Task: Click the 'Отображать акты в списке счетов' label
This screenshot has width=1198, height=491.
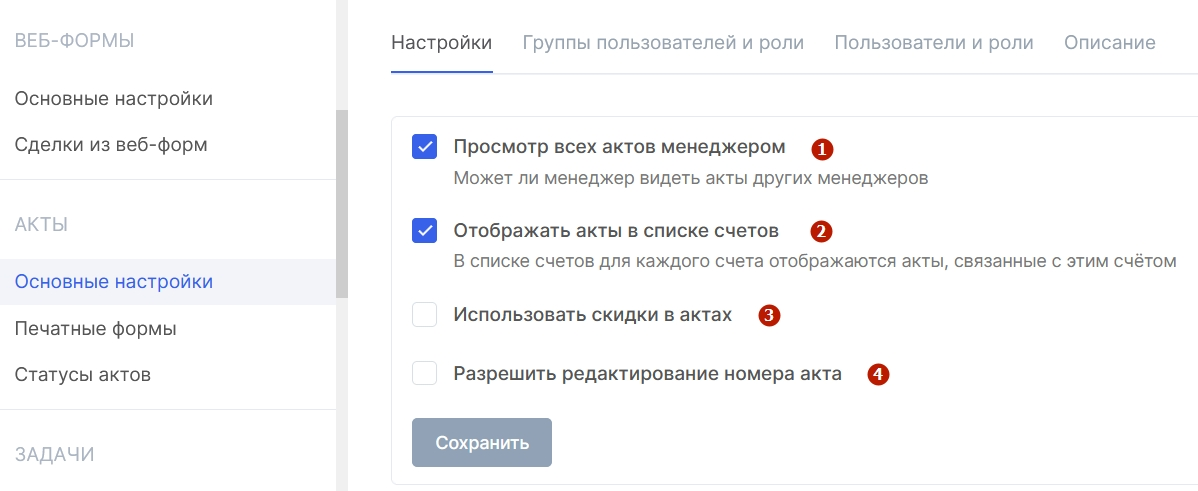Action: (x=616, y=231)
